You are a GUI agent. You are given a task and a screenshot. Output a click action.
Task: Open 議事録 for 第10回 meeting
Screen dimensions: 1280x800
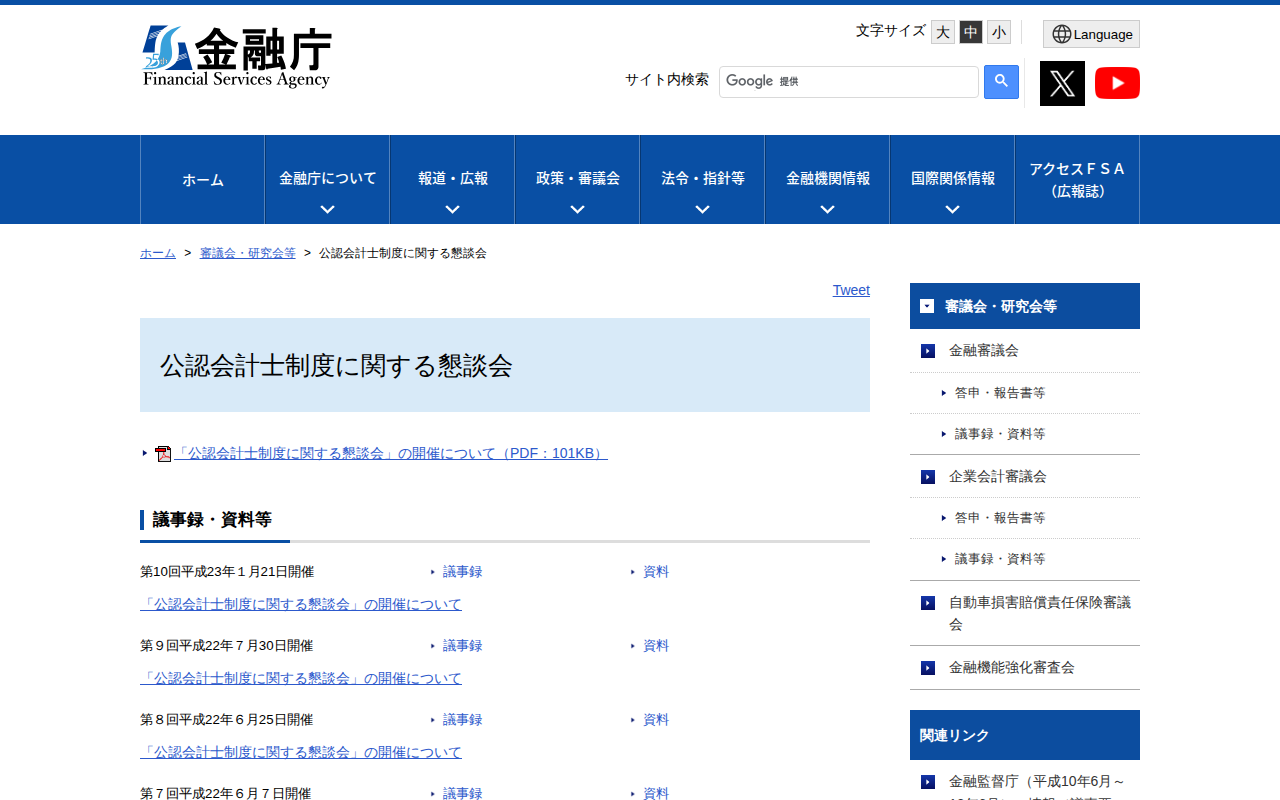[x=462, y=571]
